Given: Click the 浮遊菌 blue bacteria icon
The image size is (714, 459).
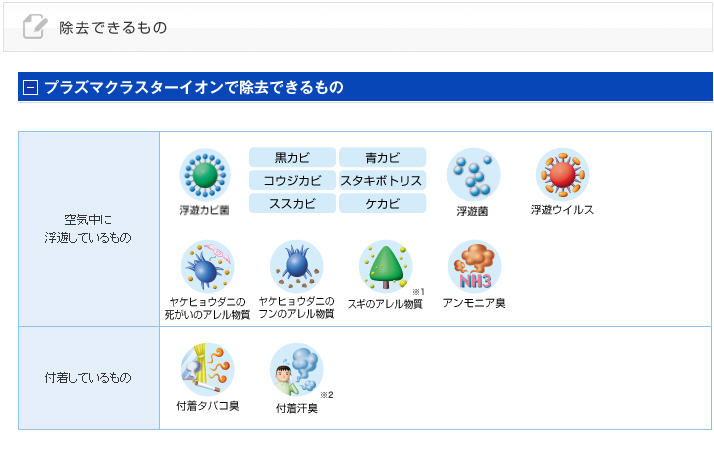Looking at the screenshot, I should click(x=474, y=175).
